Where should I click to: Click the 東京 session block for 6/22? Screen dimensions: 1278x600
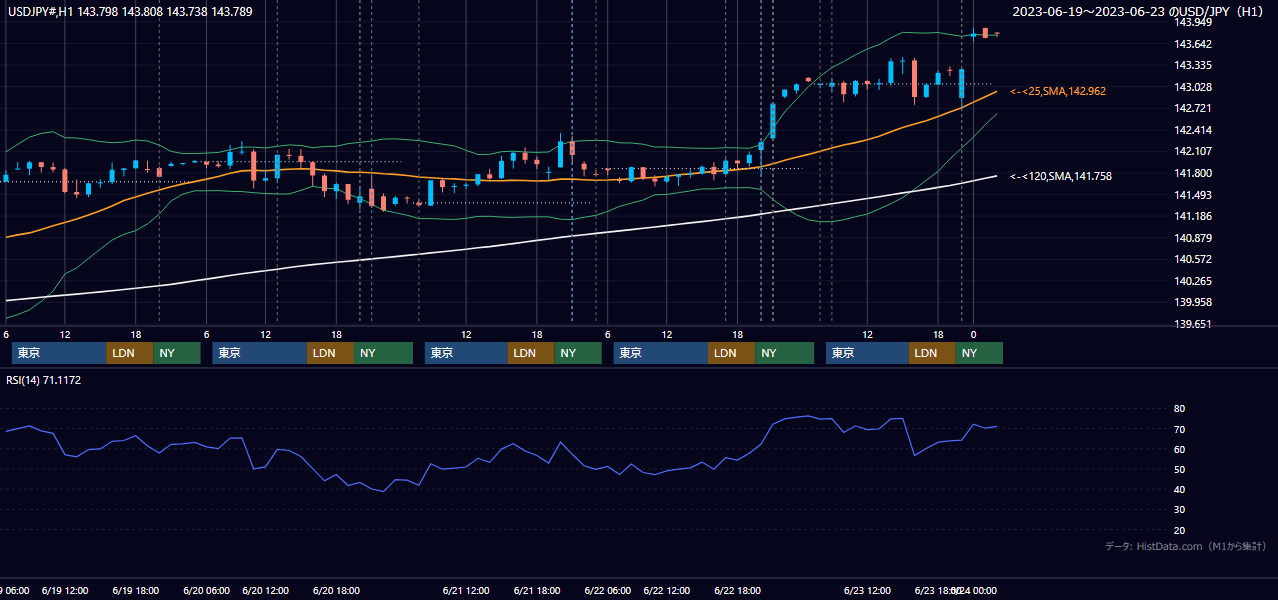[661, 353]
